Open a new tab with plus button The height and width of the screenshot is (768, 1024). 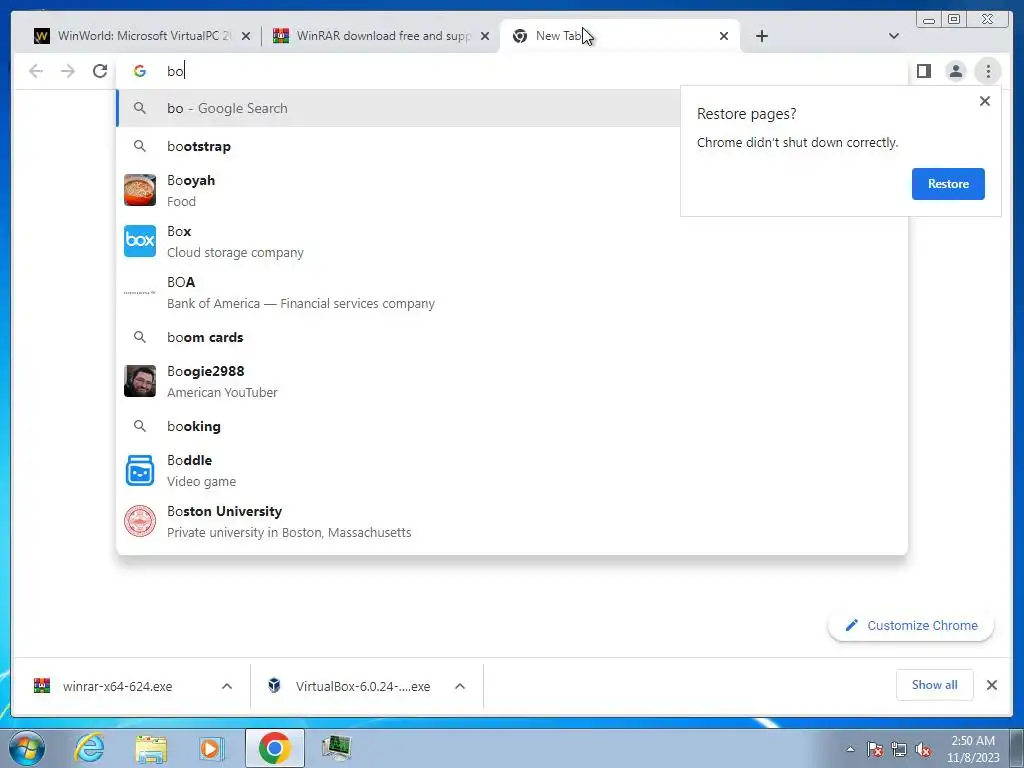pos(761,36)
